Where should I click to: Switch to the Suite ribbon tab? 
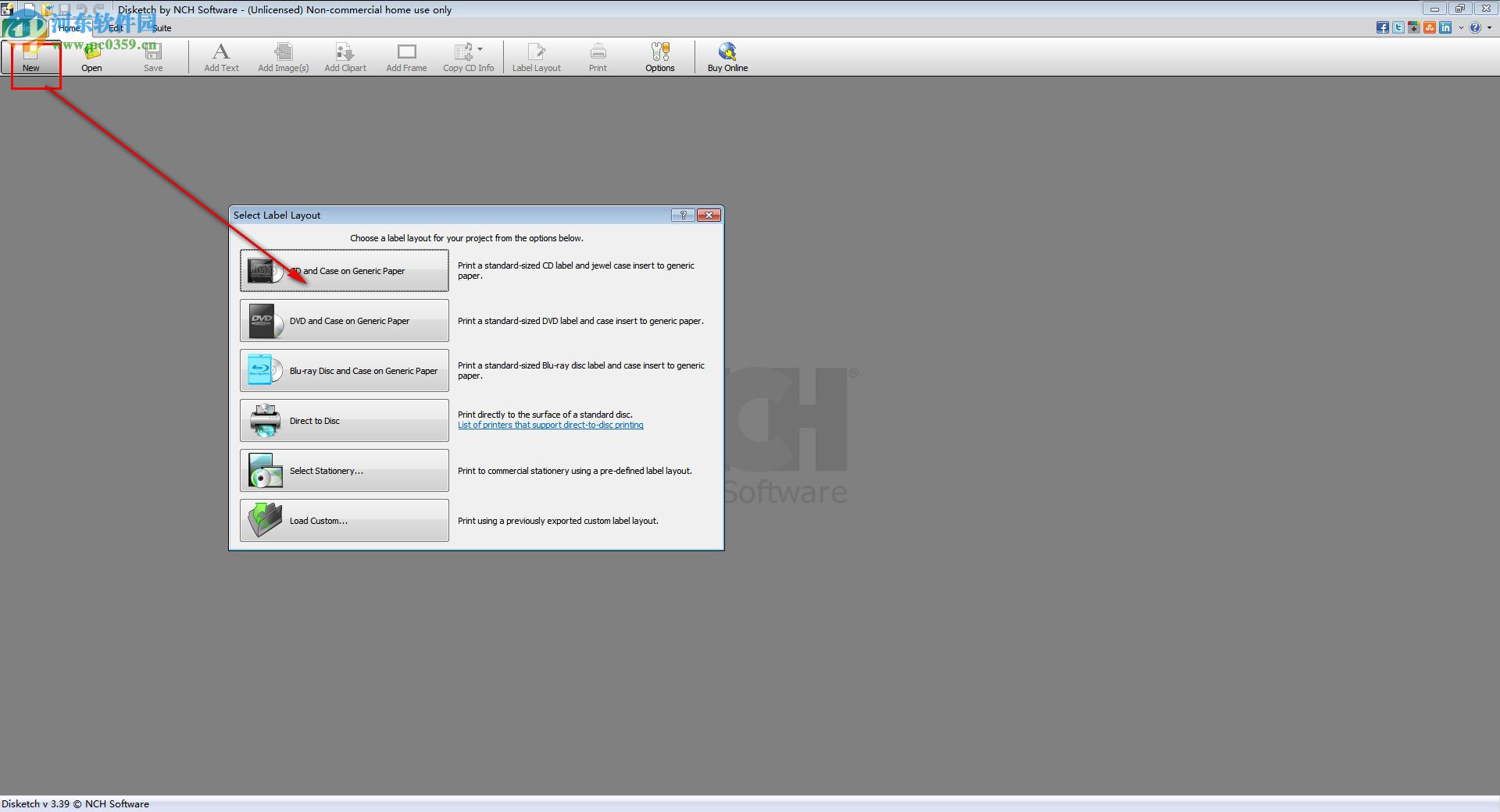click(x=162, y=28)
